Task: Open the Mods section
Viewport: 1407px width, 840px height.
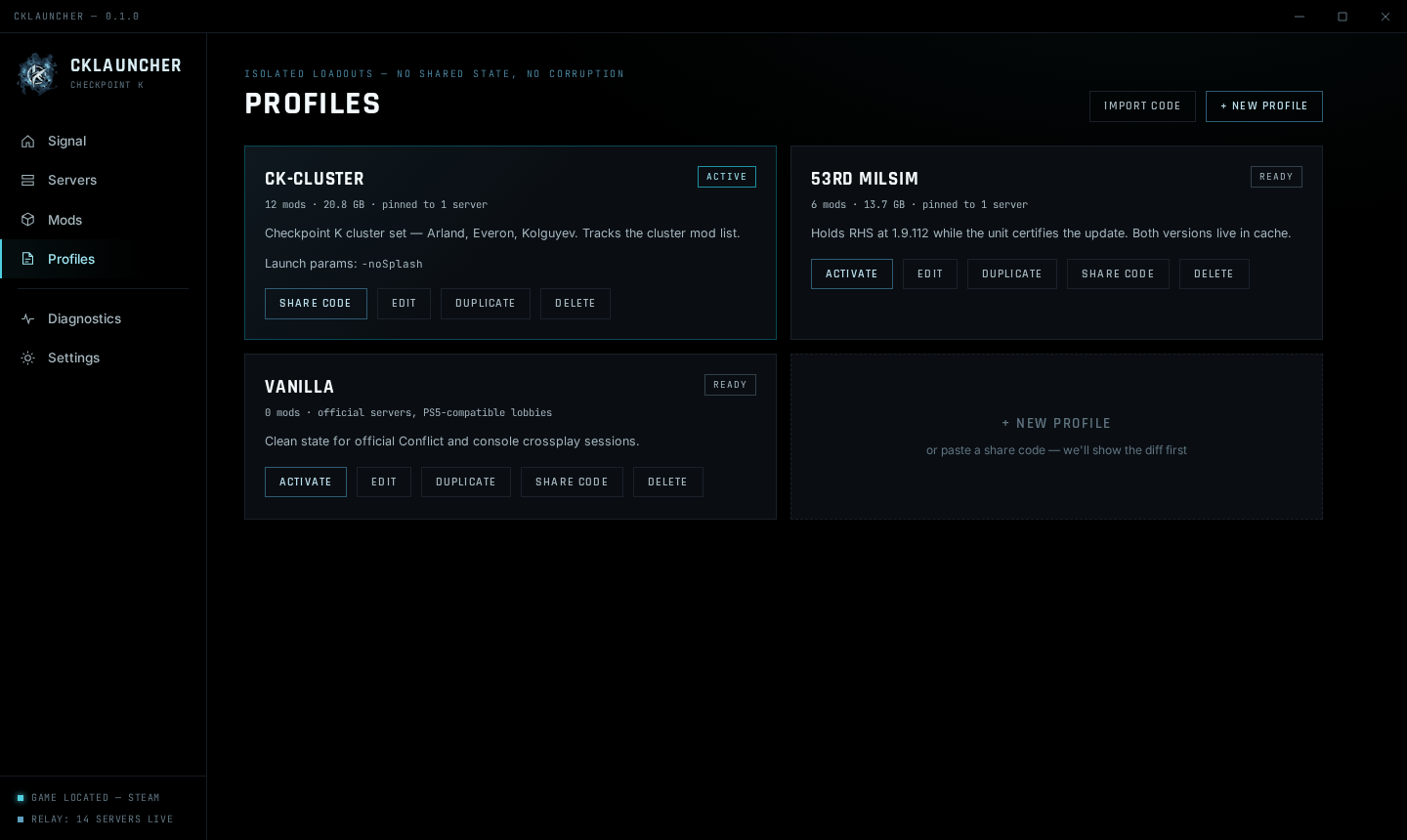Action: point(103,220)
